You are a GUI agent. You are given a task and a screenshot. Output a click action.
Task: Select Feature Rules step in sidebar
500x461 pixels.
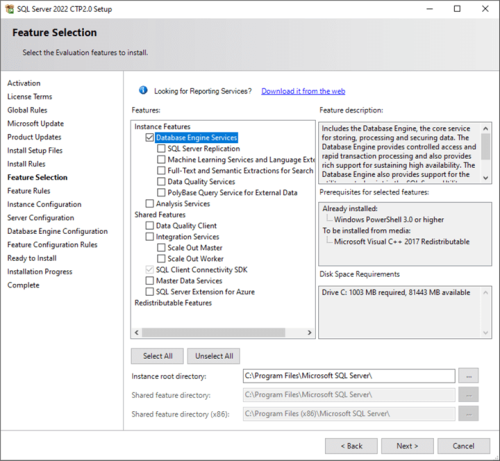click(29, 191)
